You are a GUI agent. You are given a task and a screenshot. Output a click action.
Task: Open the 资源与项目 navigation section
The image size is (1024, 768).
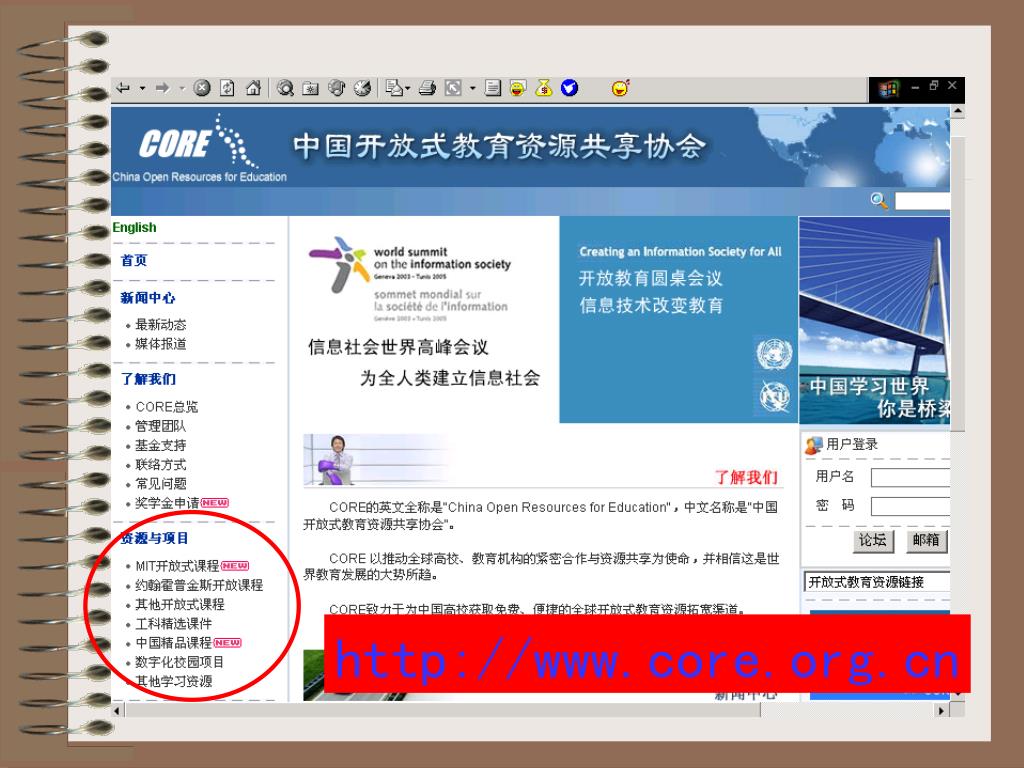(x=155, y=538)
